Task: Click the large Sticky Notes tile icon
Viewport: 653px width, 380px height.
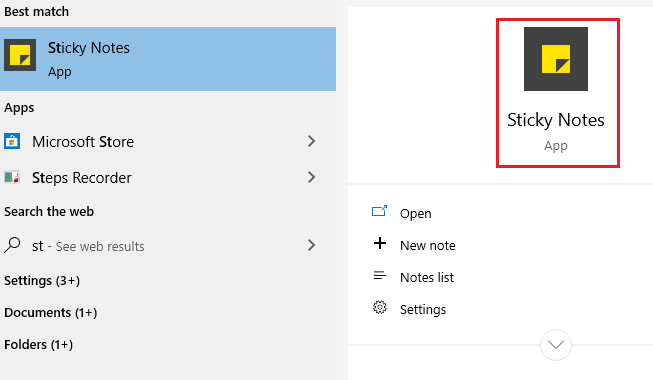Action: click(x=556, y=59)
